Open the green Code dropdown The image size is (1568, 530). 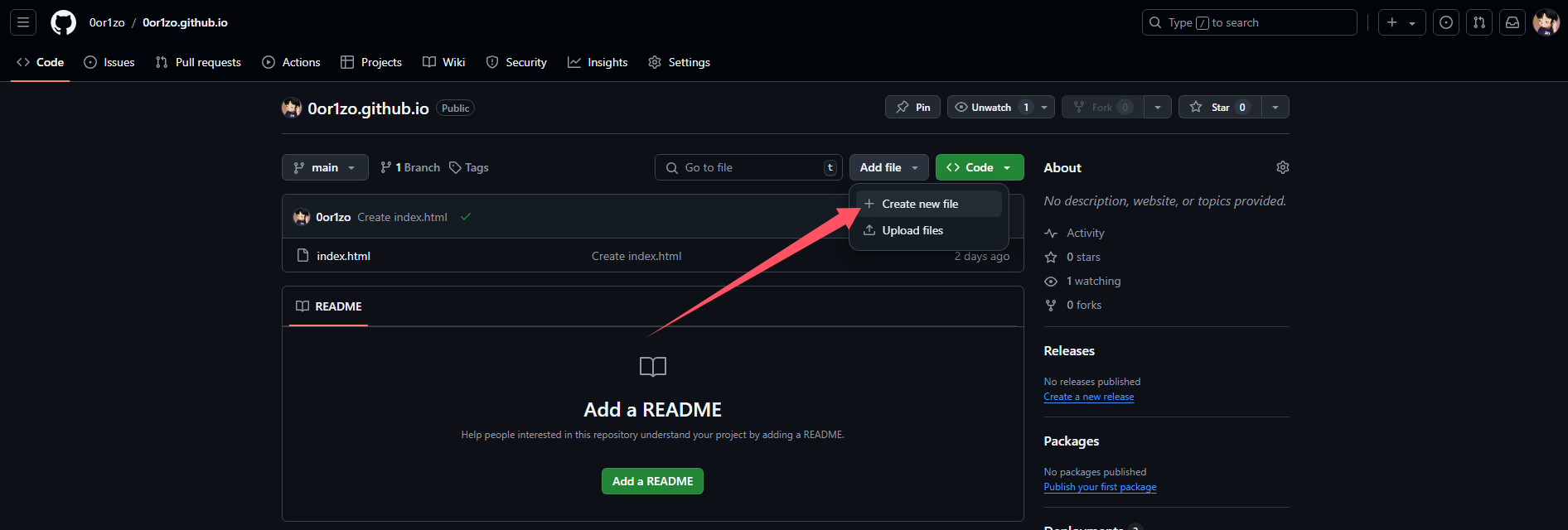[x=980, y=167]
